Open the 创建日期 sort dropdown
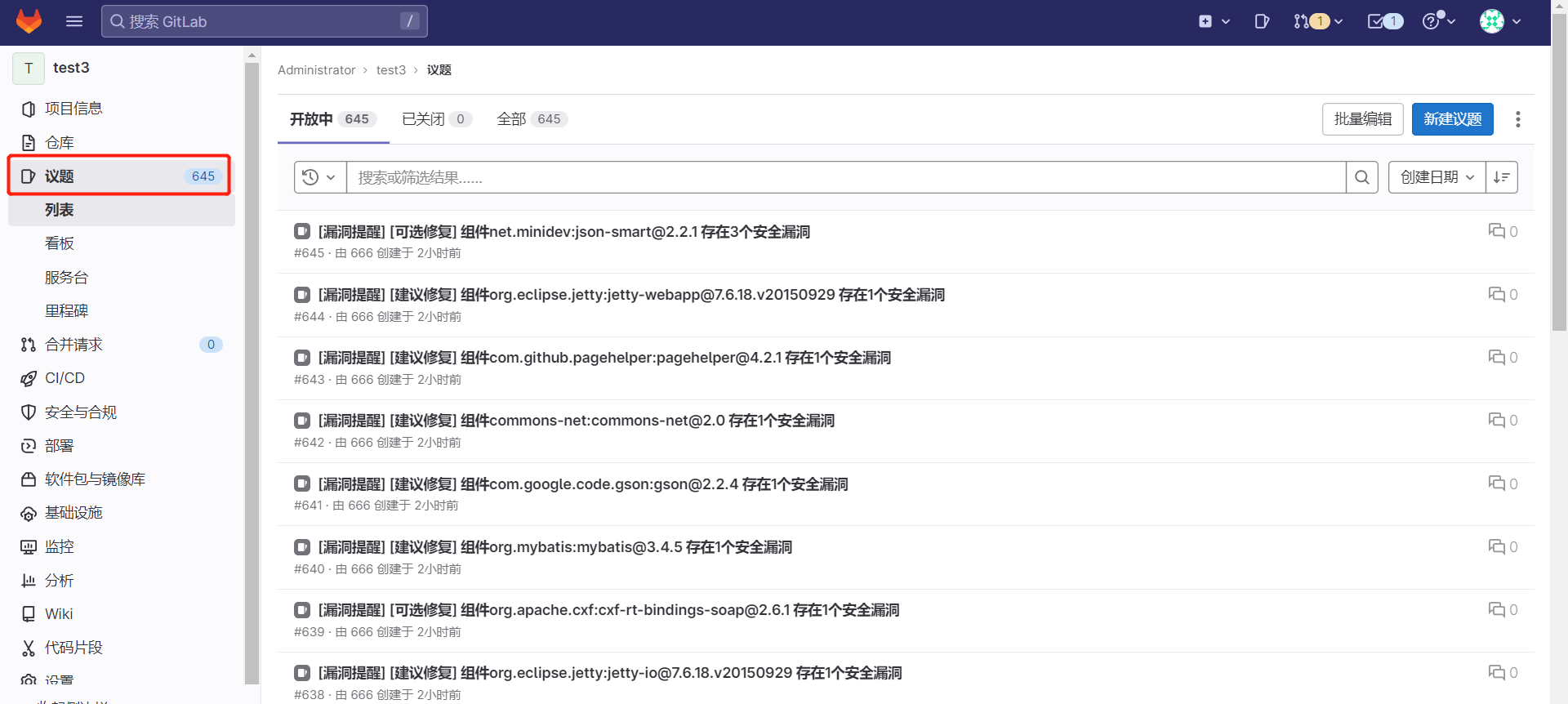1568x704 pixels. (x=1437, y=177)
